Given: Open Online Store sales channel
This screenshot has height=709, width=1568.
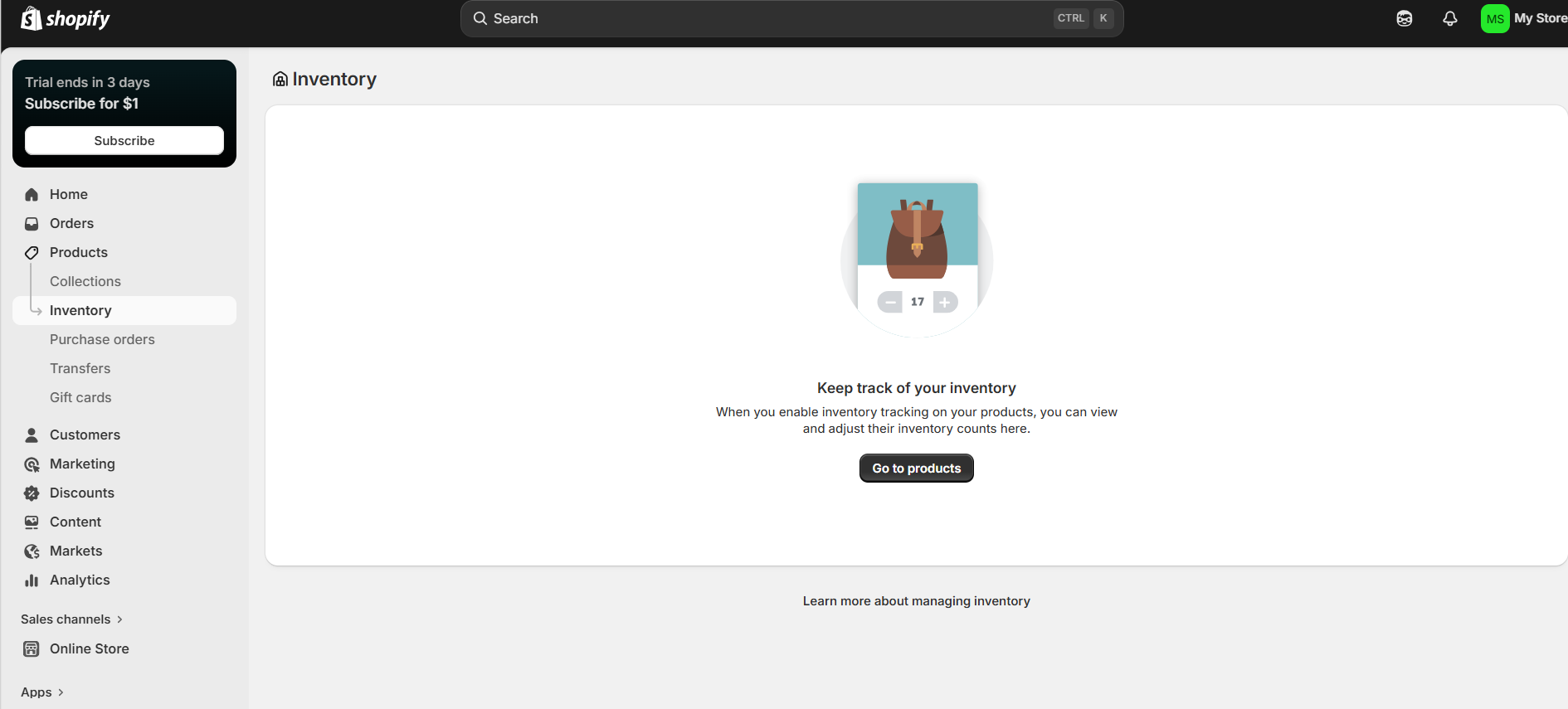Looking at the screenshot, I should pyautogui.click(x=124, y=648).
